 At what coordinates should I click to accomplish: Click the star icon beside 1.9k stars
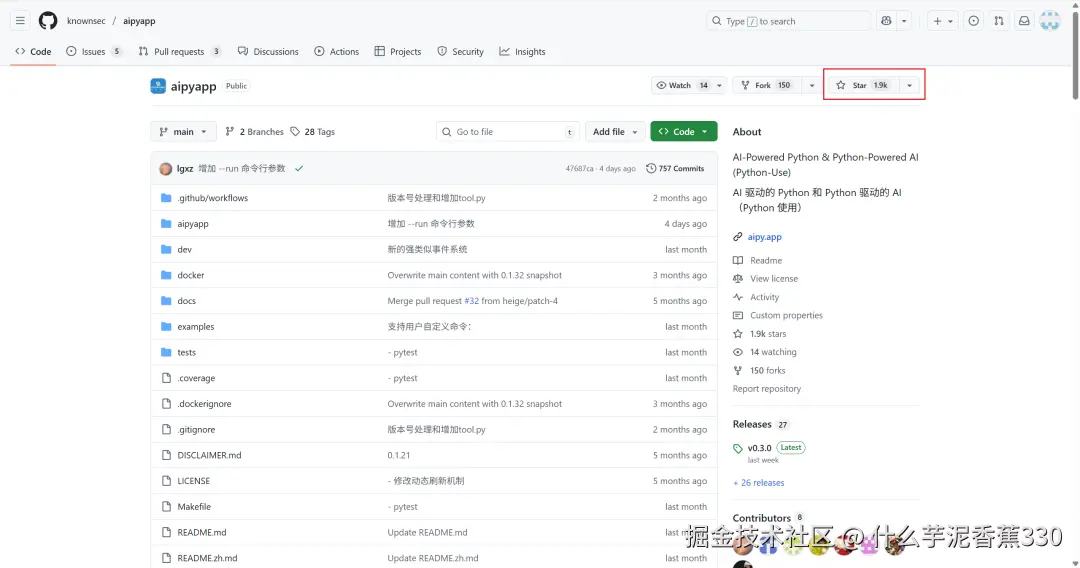pos(738,334)
